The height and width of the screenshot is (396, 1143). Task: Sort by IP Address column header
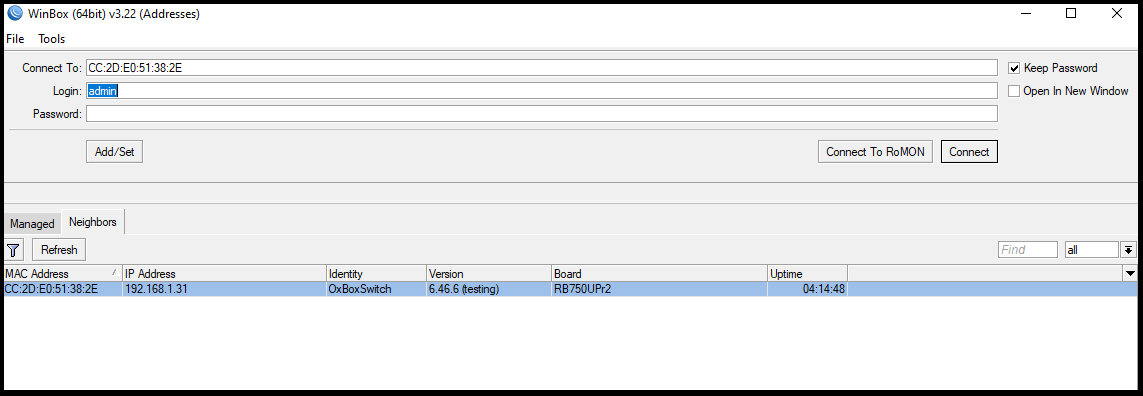[x=224, y=273]
